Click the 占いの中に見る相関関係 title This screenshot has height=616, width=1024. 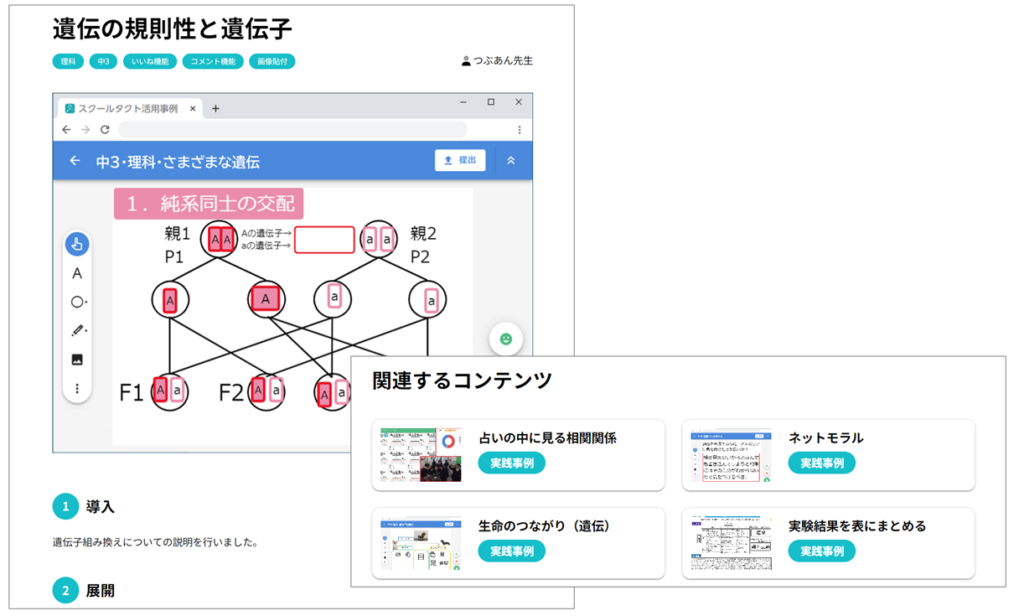coord(547,438)
